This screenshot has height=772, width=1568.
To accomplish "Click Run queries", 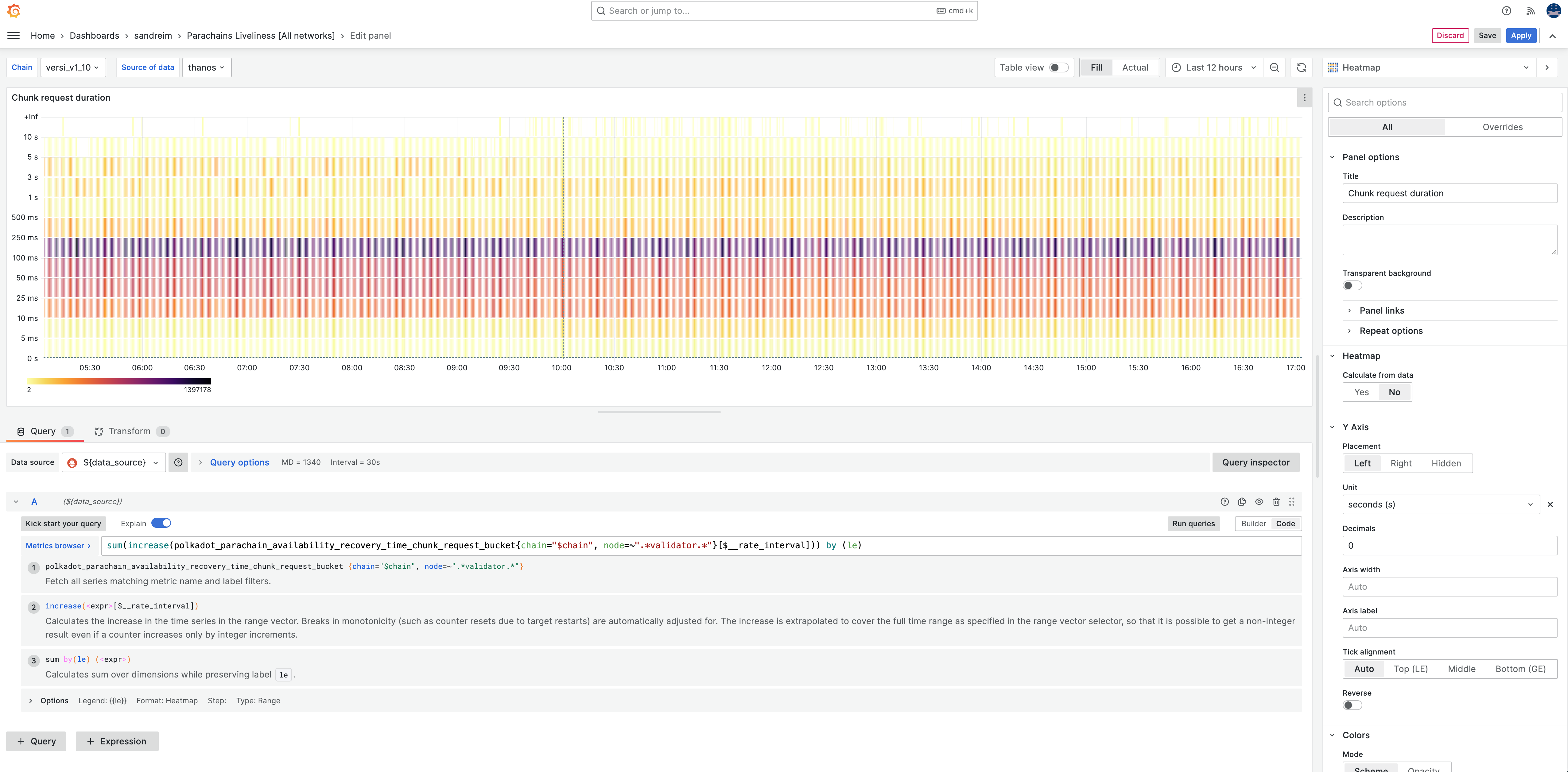I will coord(1193,524).
